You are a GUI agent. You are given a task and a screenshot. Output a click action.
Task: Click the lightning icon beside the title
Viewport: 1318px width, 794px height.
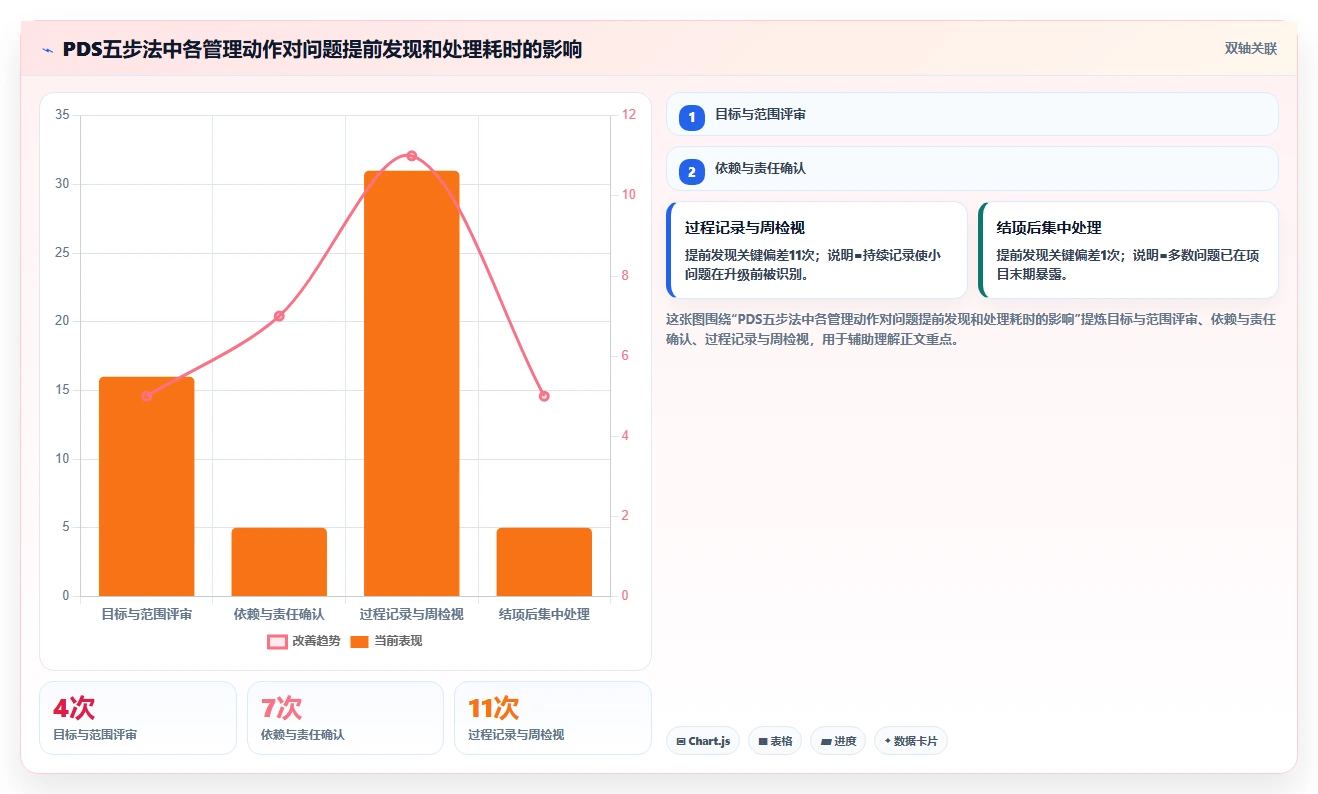tap(48, 49)
